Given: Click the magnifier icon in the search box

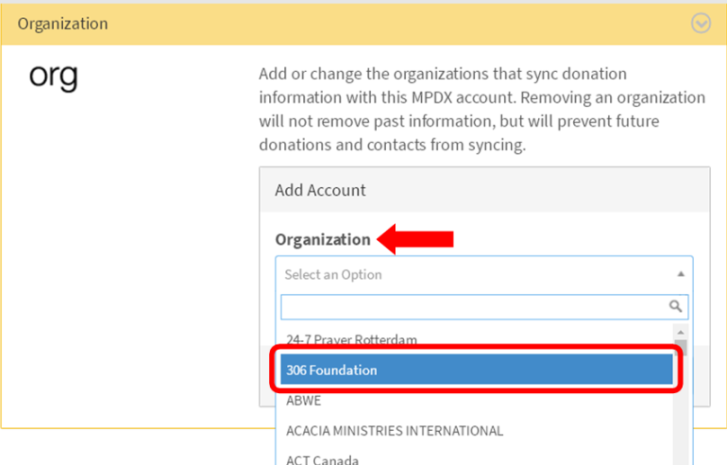Looking at the screenshot, I should pos(675,306).
